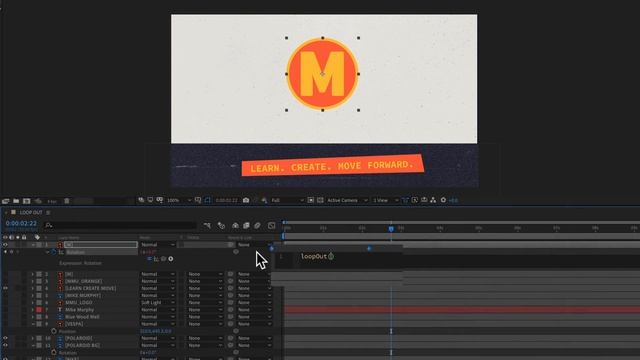Image resolution: width=640 pixels, height=360 pixels.
Task: Click the VESPA Position value
Action: (156, 331)
